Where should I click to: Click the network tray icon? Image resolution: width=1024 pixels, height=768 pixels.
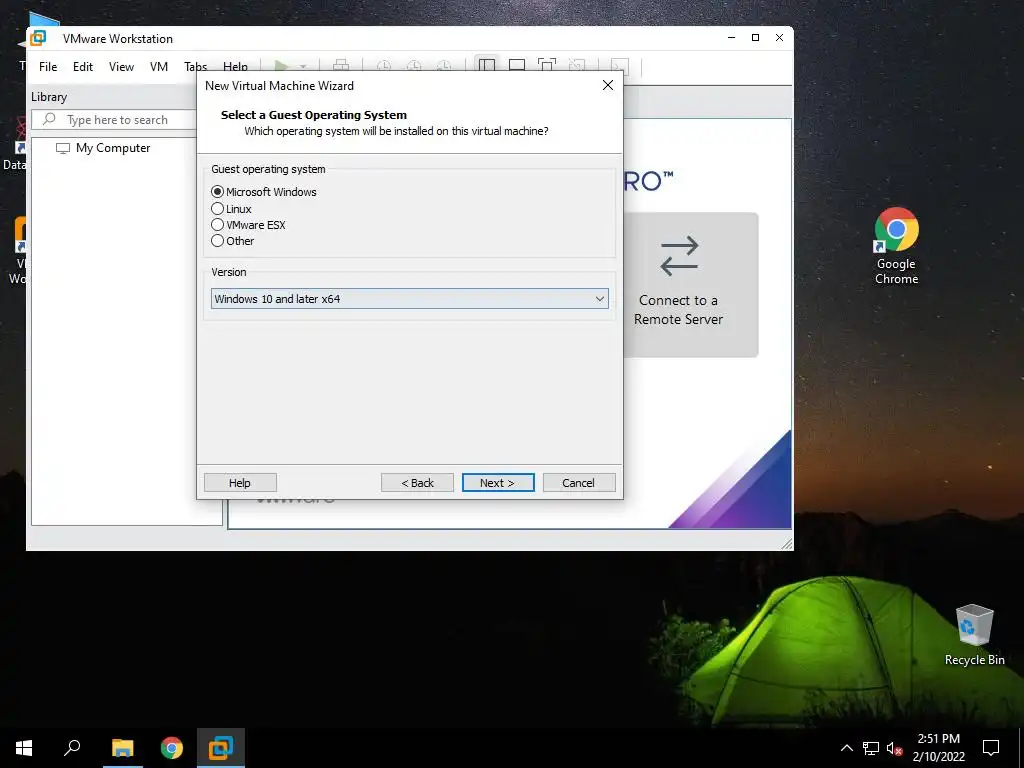point(871,748)
